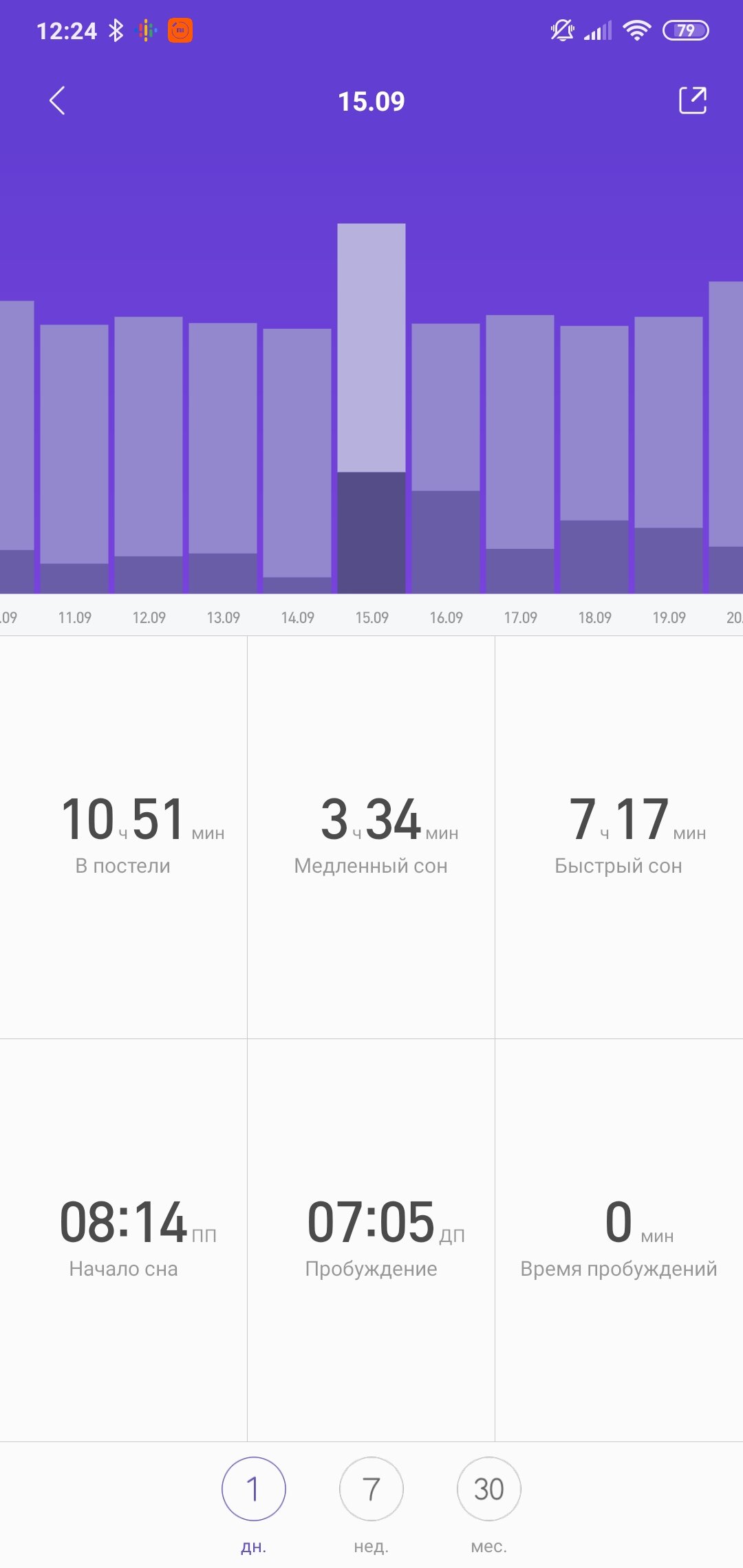Select the 12.09 sleep bar
Screen dimensions: 743x1568
[x=149, y=455]
